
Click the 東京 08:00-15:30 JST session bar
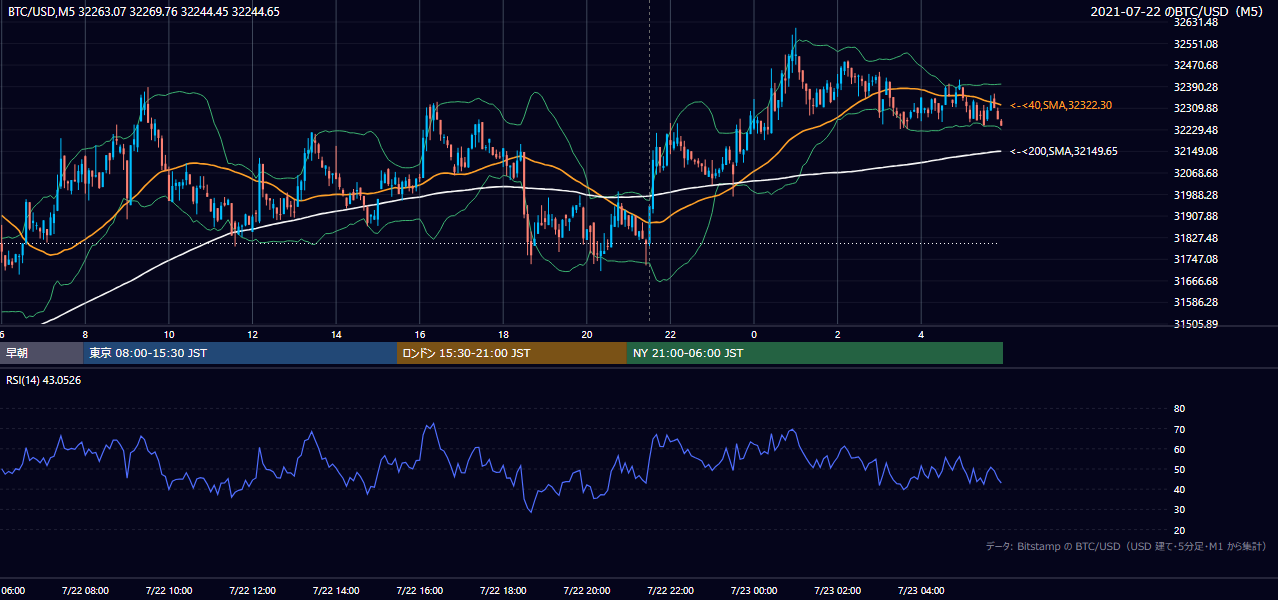click(x=240, y=353)
